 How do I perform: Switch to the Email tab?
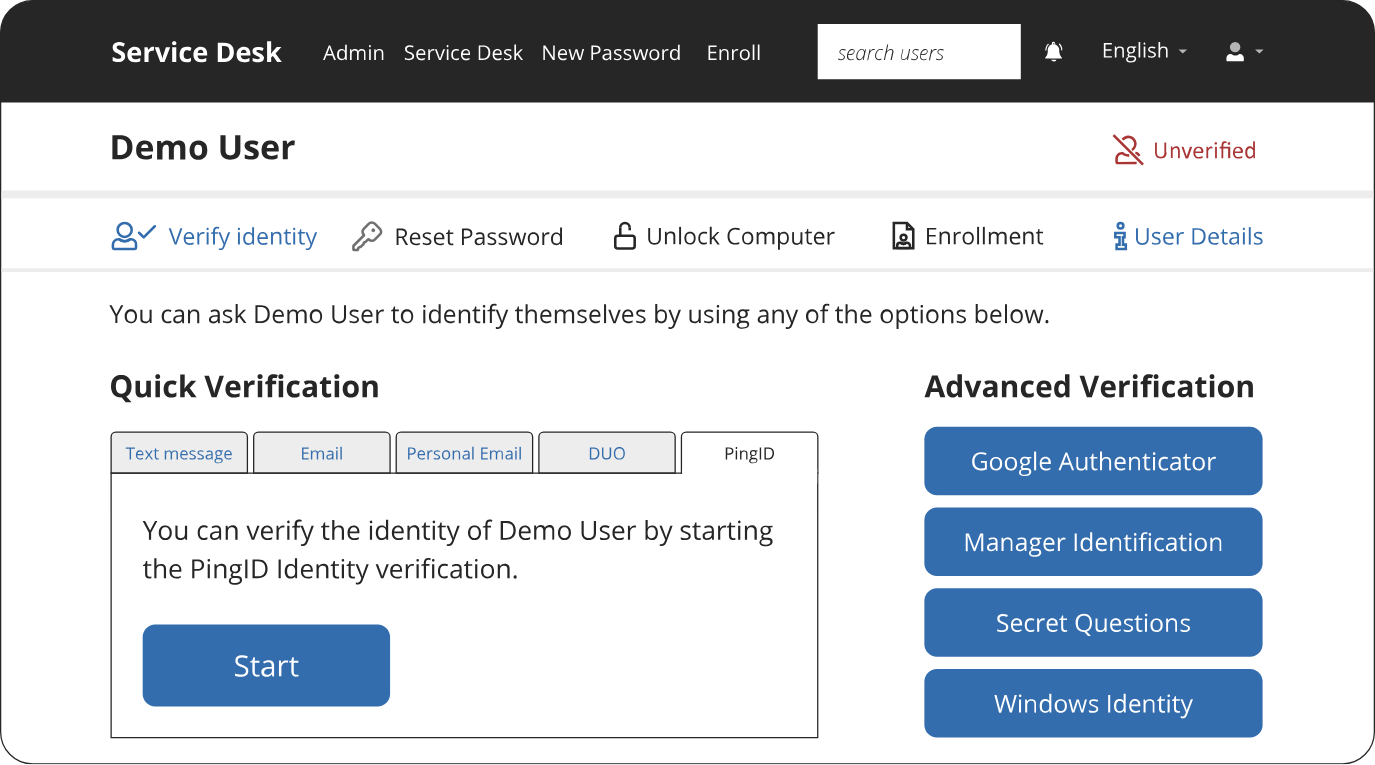click(322, 453)
